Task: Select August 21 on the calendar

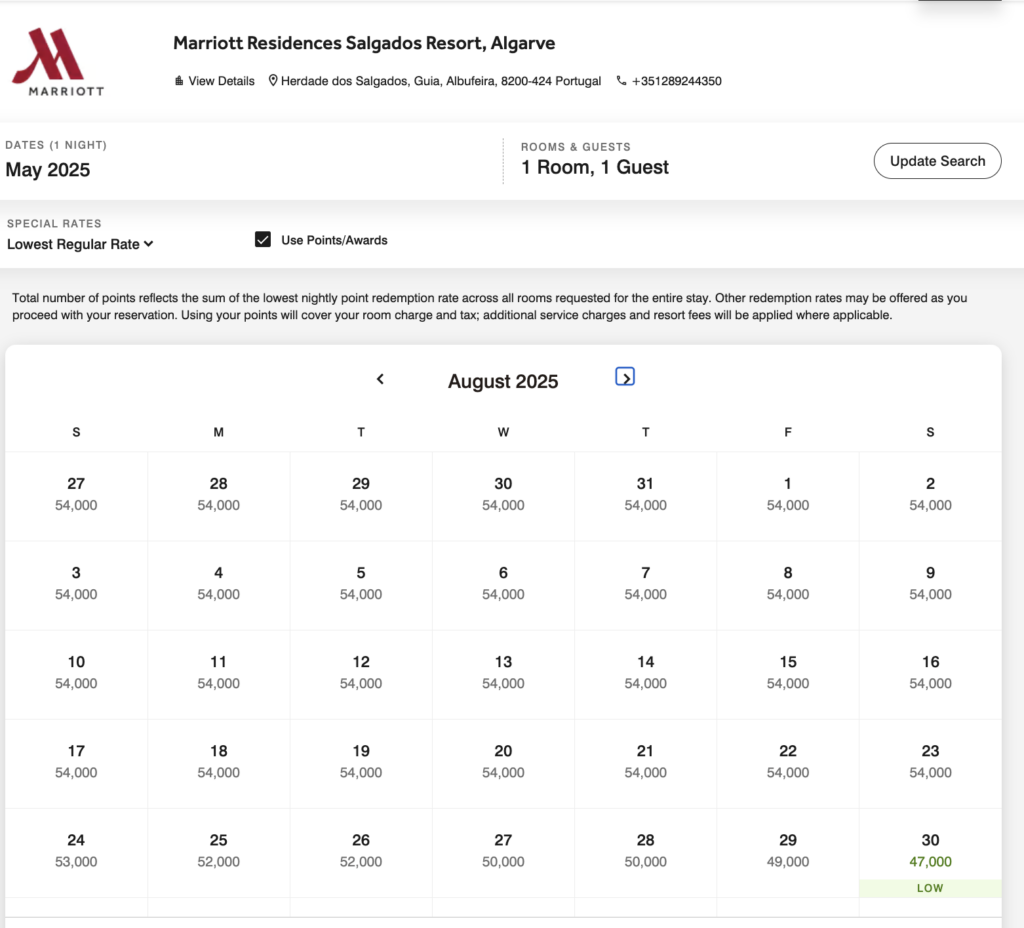Action: [645, 763]
